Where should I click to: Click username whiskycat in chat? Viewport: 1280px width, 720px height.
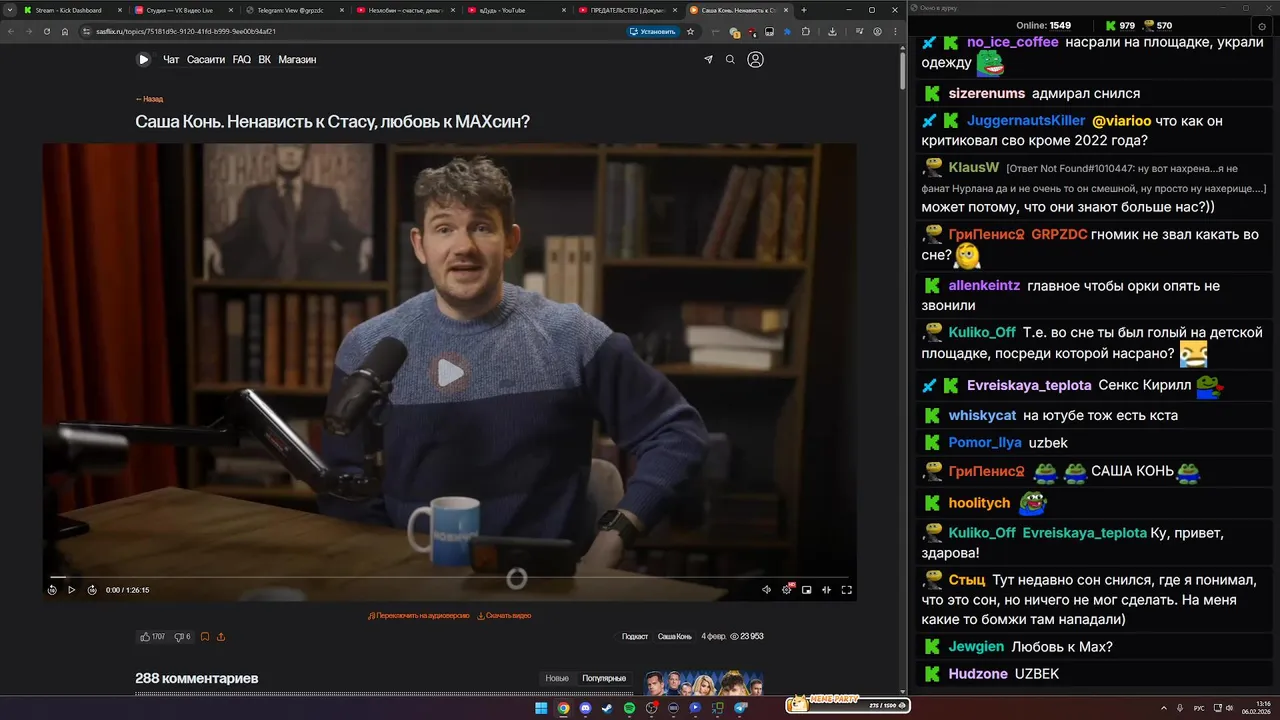[x=982, y=415]
